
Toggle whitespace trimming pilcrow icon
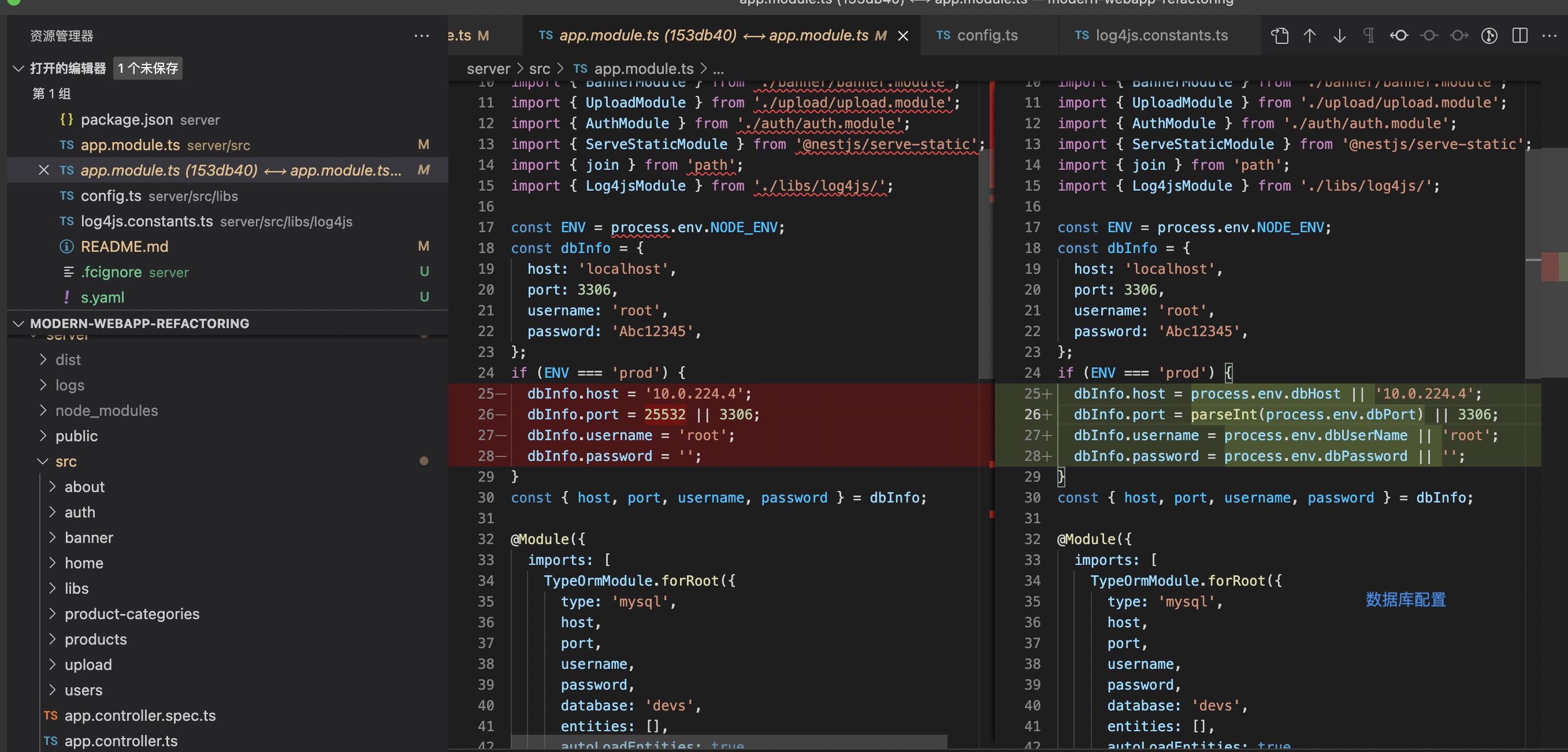point(1368,36)
